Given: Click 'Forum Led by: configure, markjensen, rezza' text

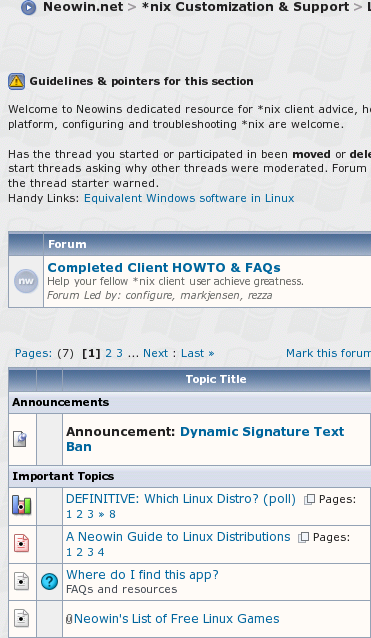Looking at the screenshot, I should [x=159, y=295].
